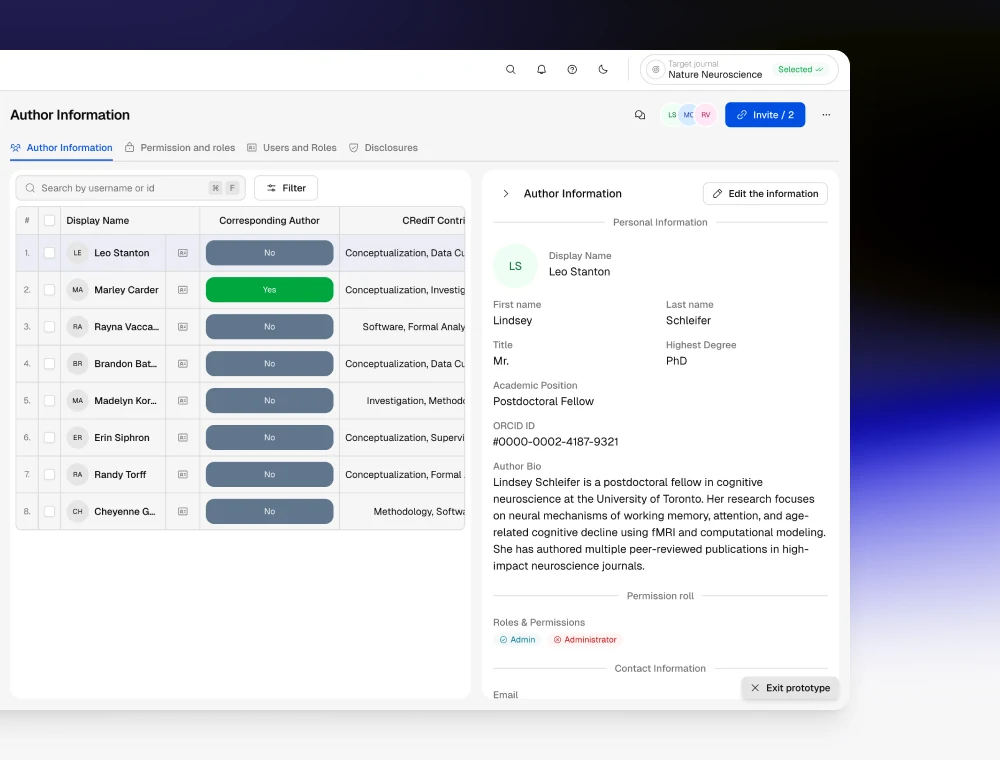Sort by Display Name column header
Screen dimensions: 1000x760
98,221
